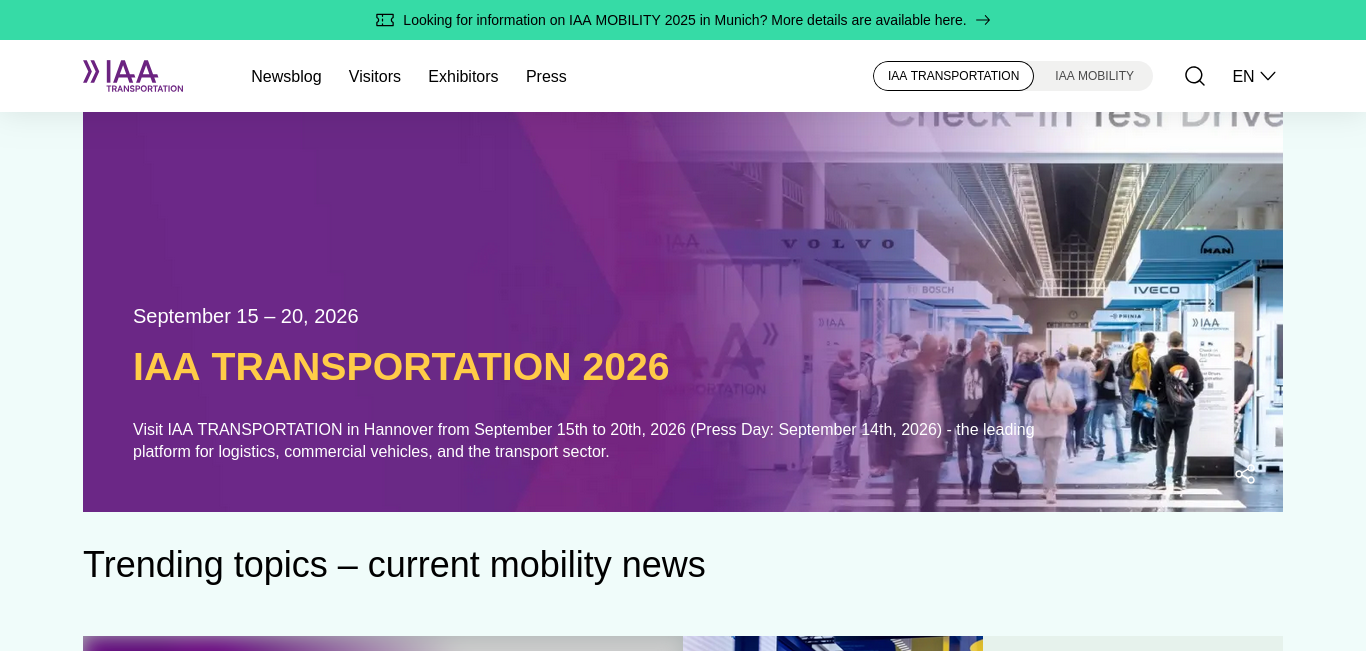Switch to the IAA MOBILITY site

(1094, 76)
